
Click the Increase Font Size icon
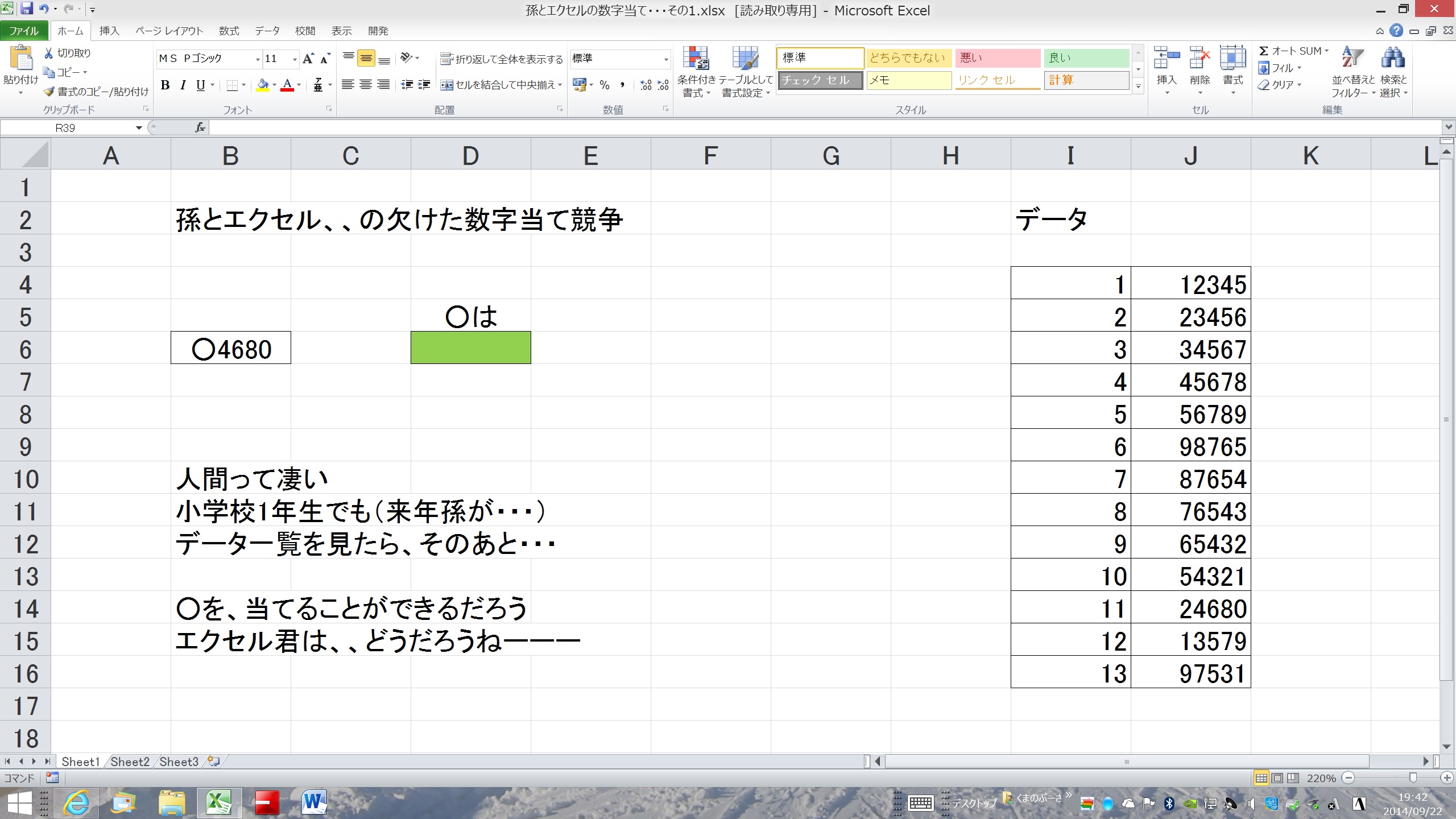click(308, 59)
